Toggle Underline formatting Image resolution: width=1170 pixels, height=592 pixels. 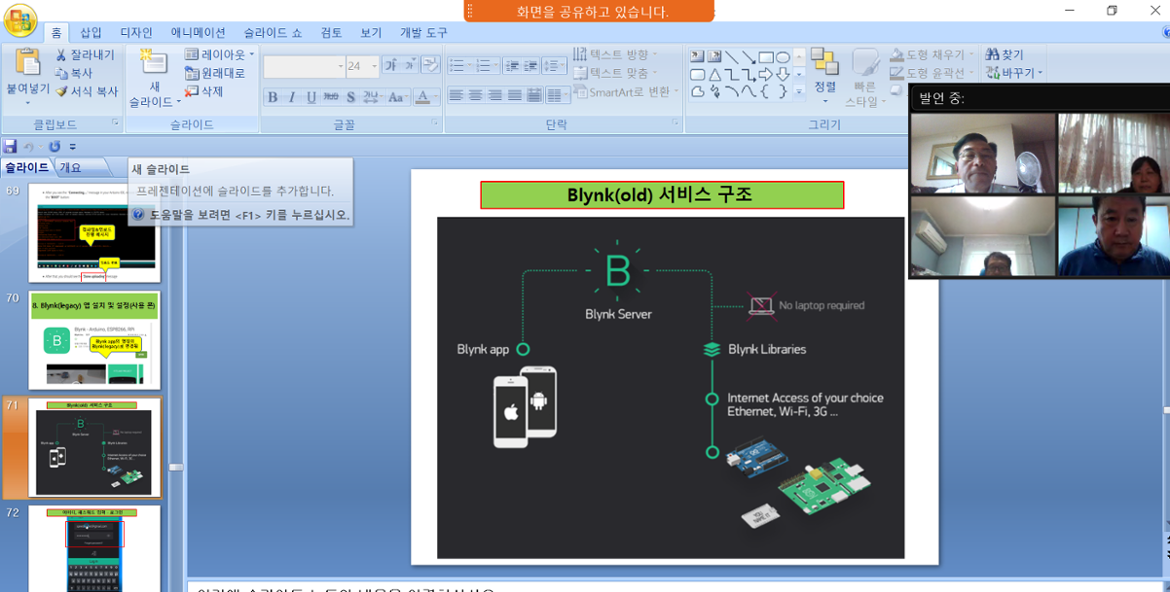point(311,97)
